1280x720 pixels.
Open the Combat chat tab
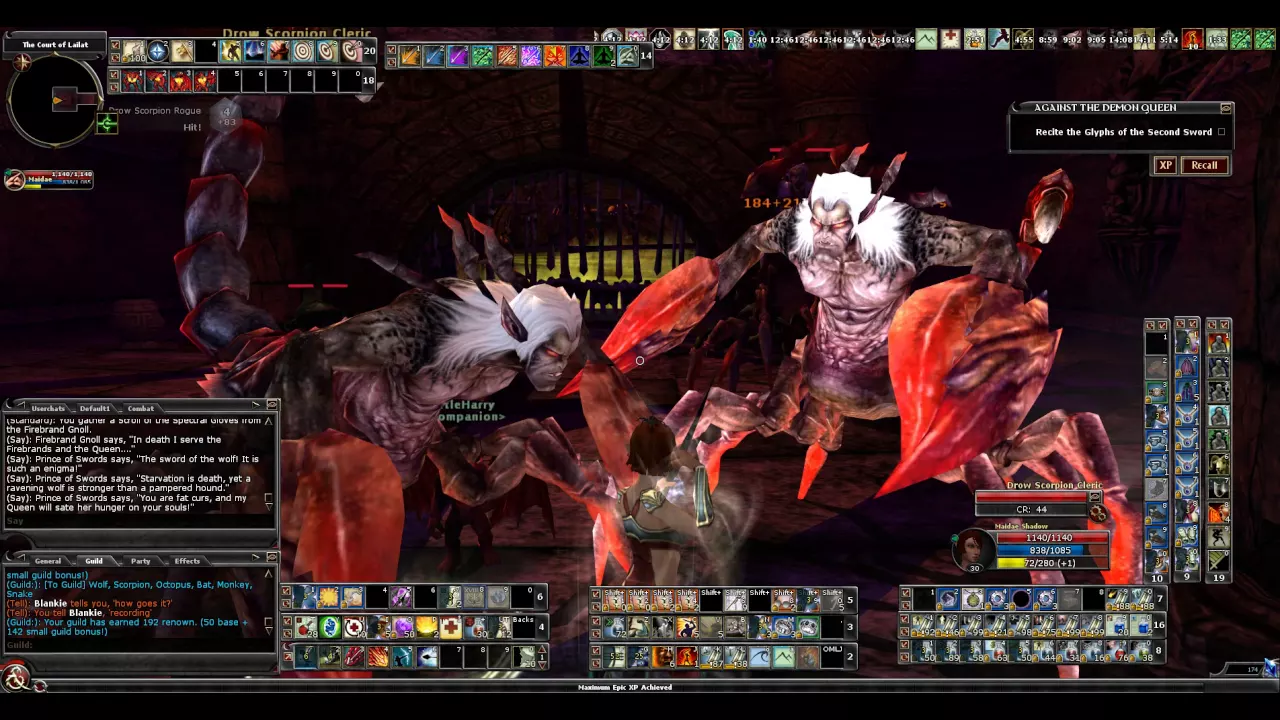pos(141,409)
